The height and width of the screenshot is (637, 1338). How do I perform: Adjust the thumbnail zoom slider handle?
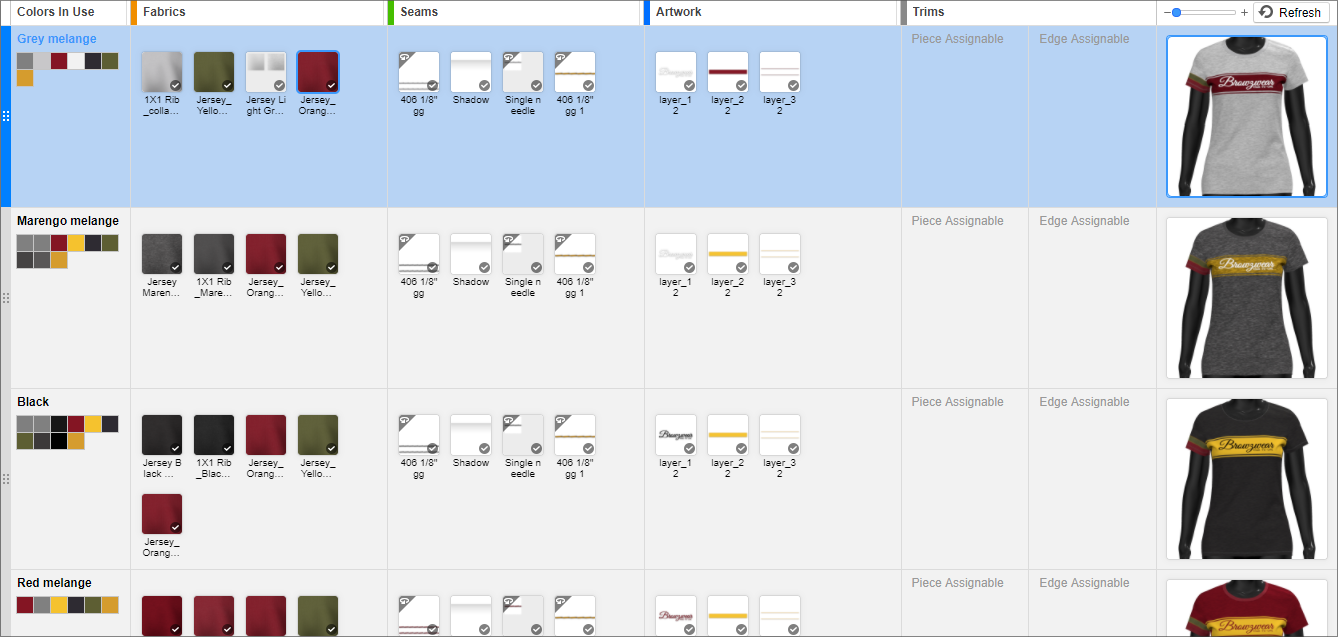point(1178,12)
